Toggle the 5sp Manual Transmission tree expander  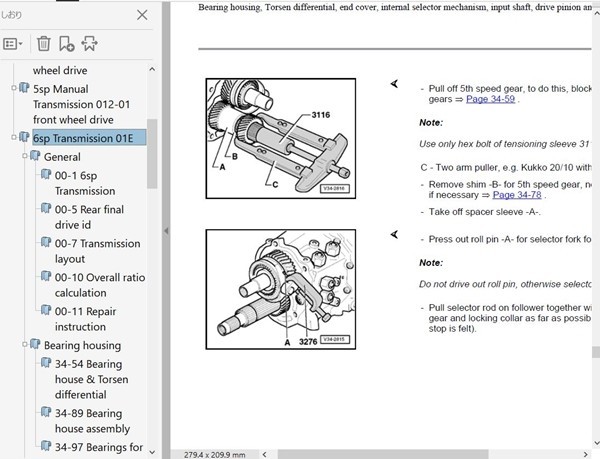pos(14,88)
